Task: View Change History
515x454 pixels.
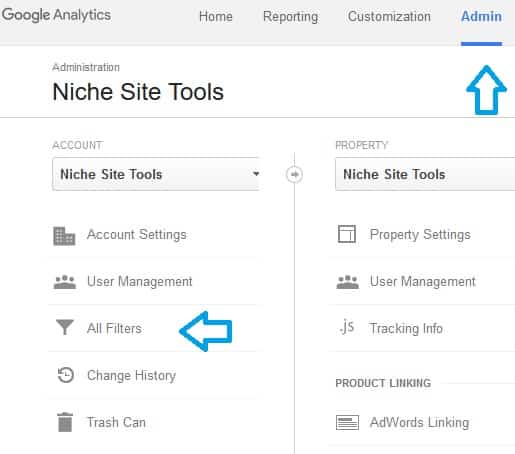Action: [x=131, y=376]
